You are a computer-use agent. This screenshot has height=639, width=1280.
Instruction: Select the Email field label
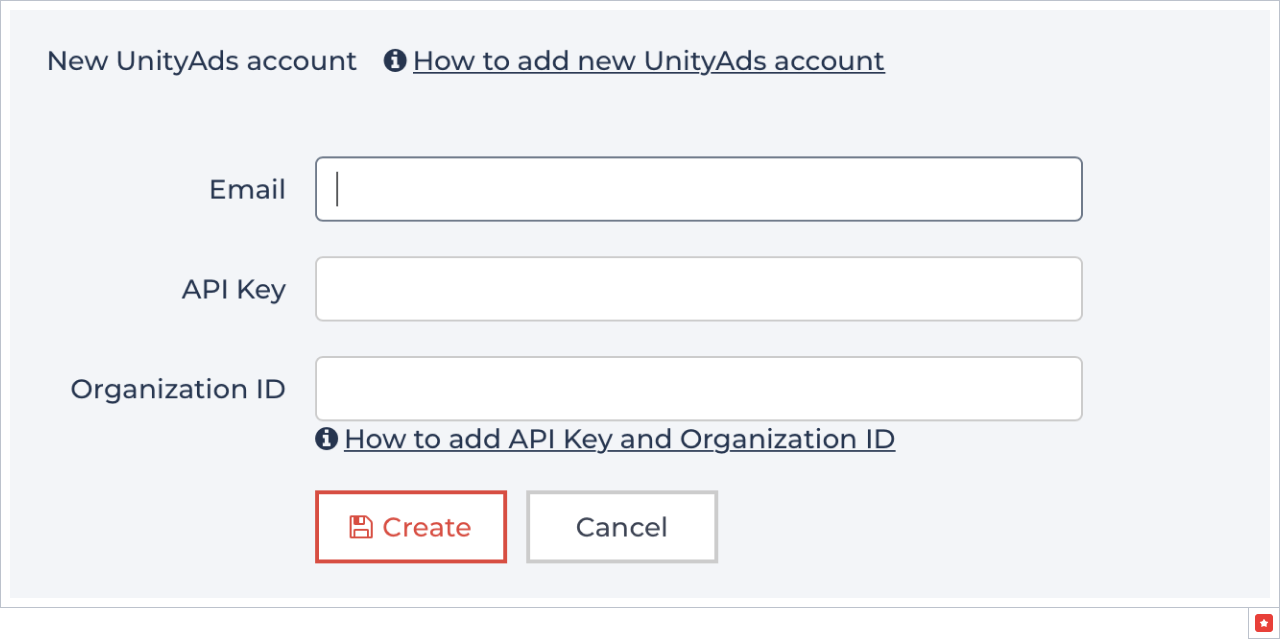click(x=247, y=188)
